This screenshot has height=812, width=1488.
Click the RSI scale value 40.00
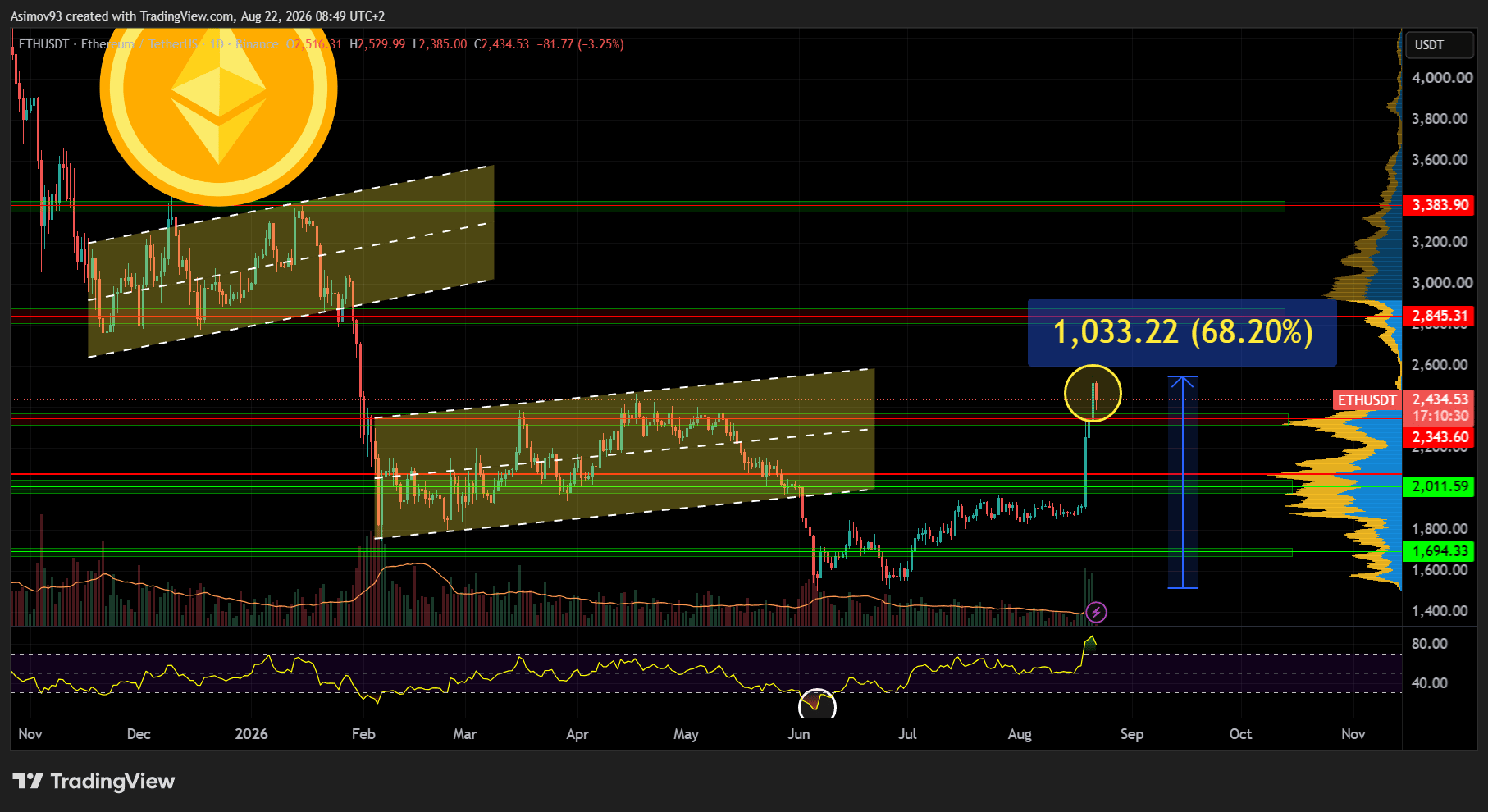[x=1429, y=683]
